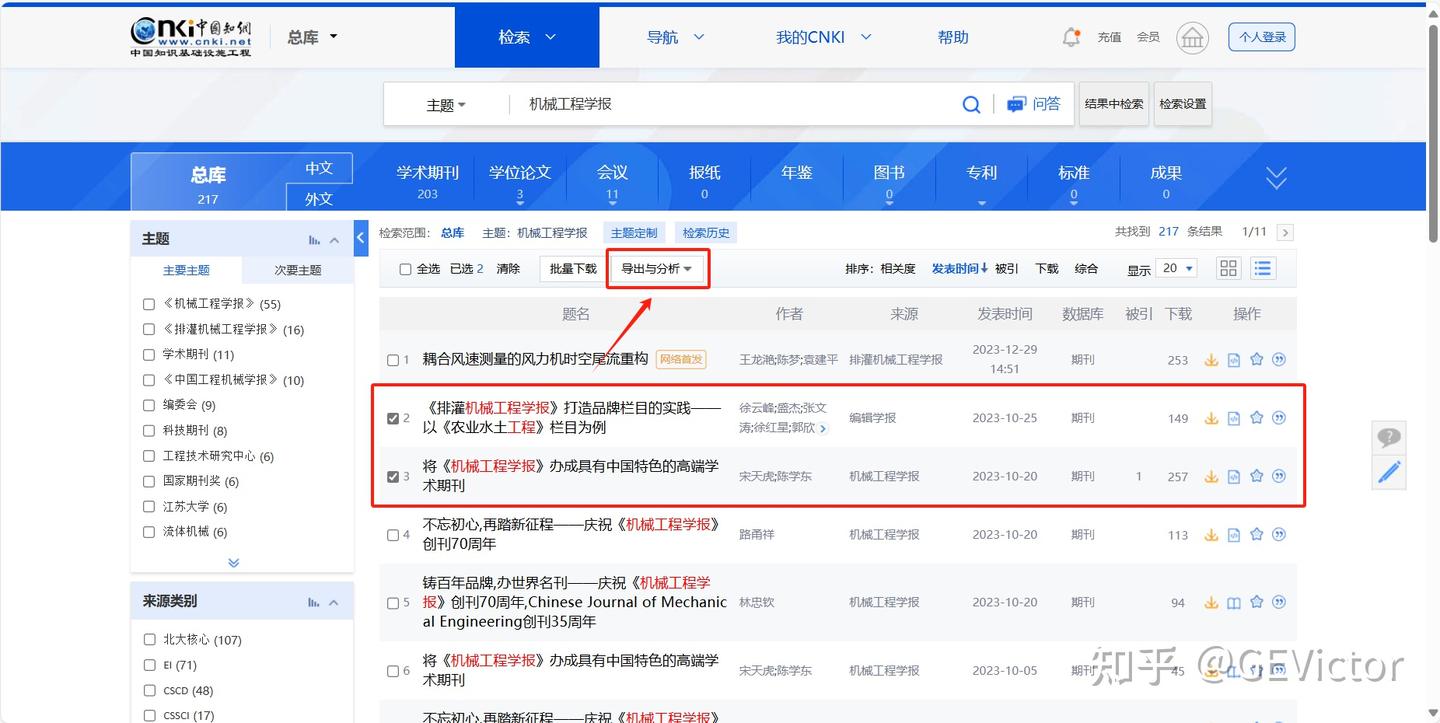1440x723 pixels.
Task: Switch to 学位论文 tab
Action: pos(520,181)
